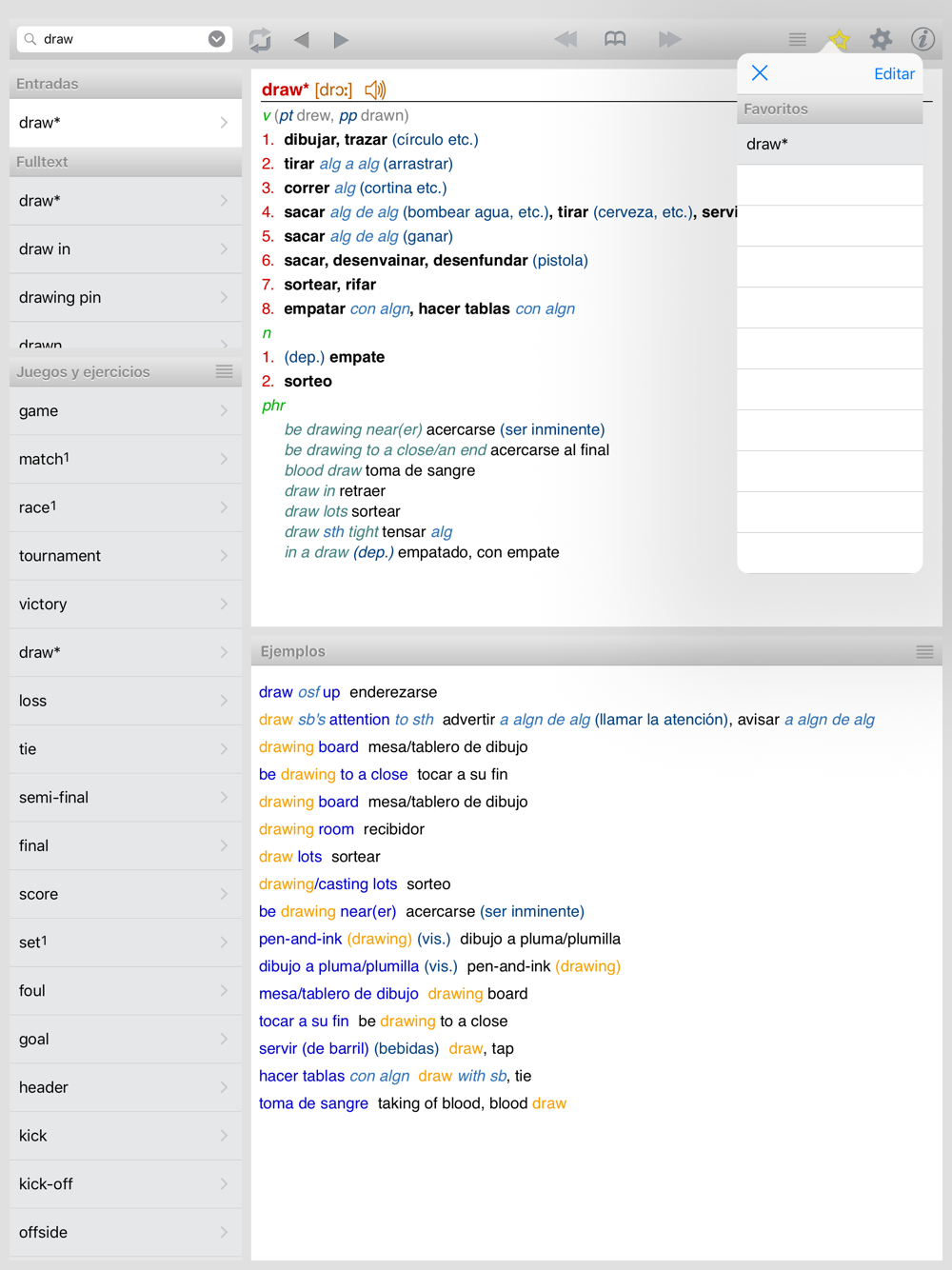The width and height of the screenshot is (952, 1270).
Task: Open Ejemplos panel menu icon
Action: (x=924, y=652)
